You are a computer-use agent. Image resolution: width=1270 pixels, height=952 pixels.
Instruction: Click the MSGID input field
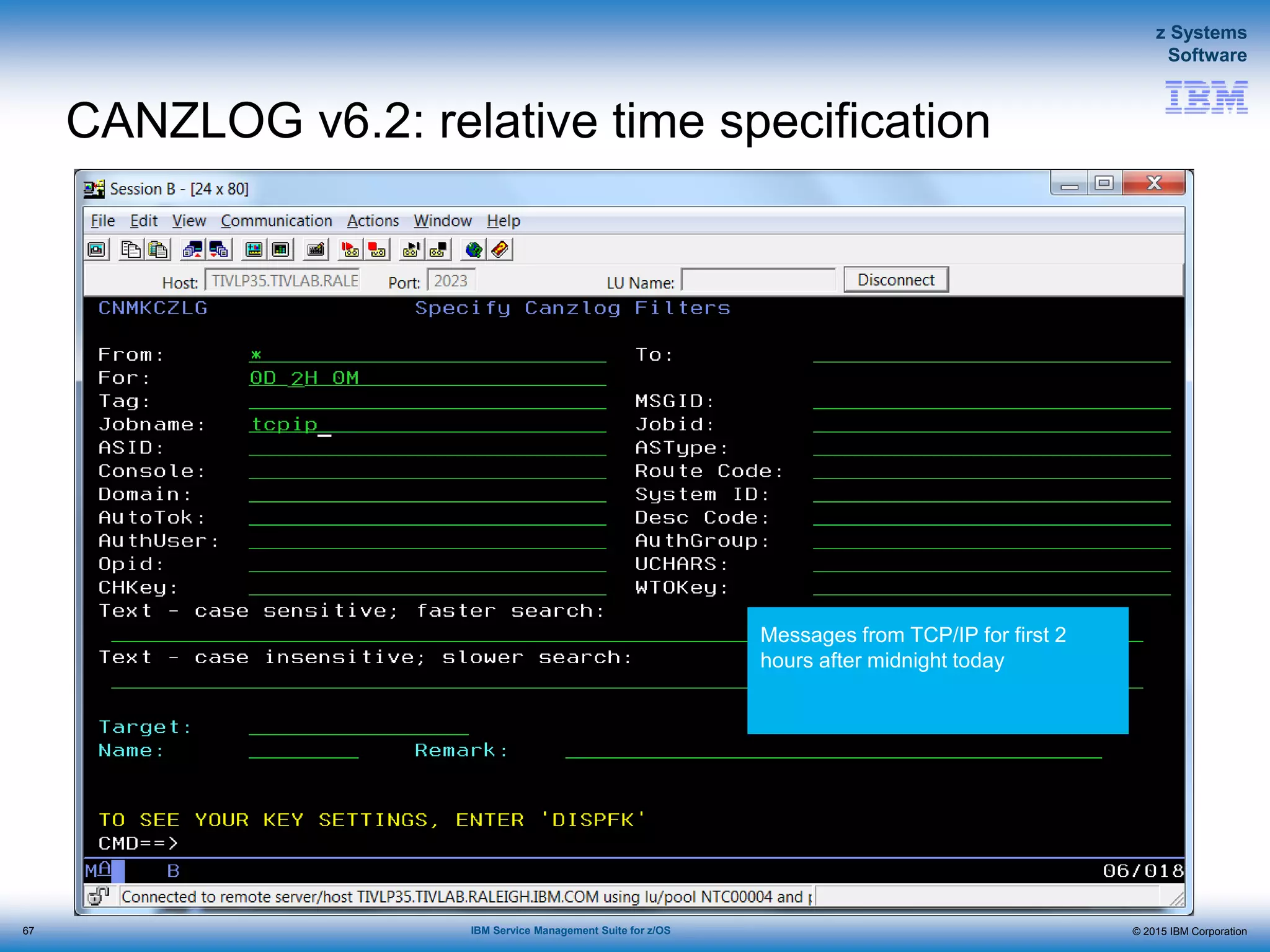pos(992,401)
